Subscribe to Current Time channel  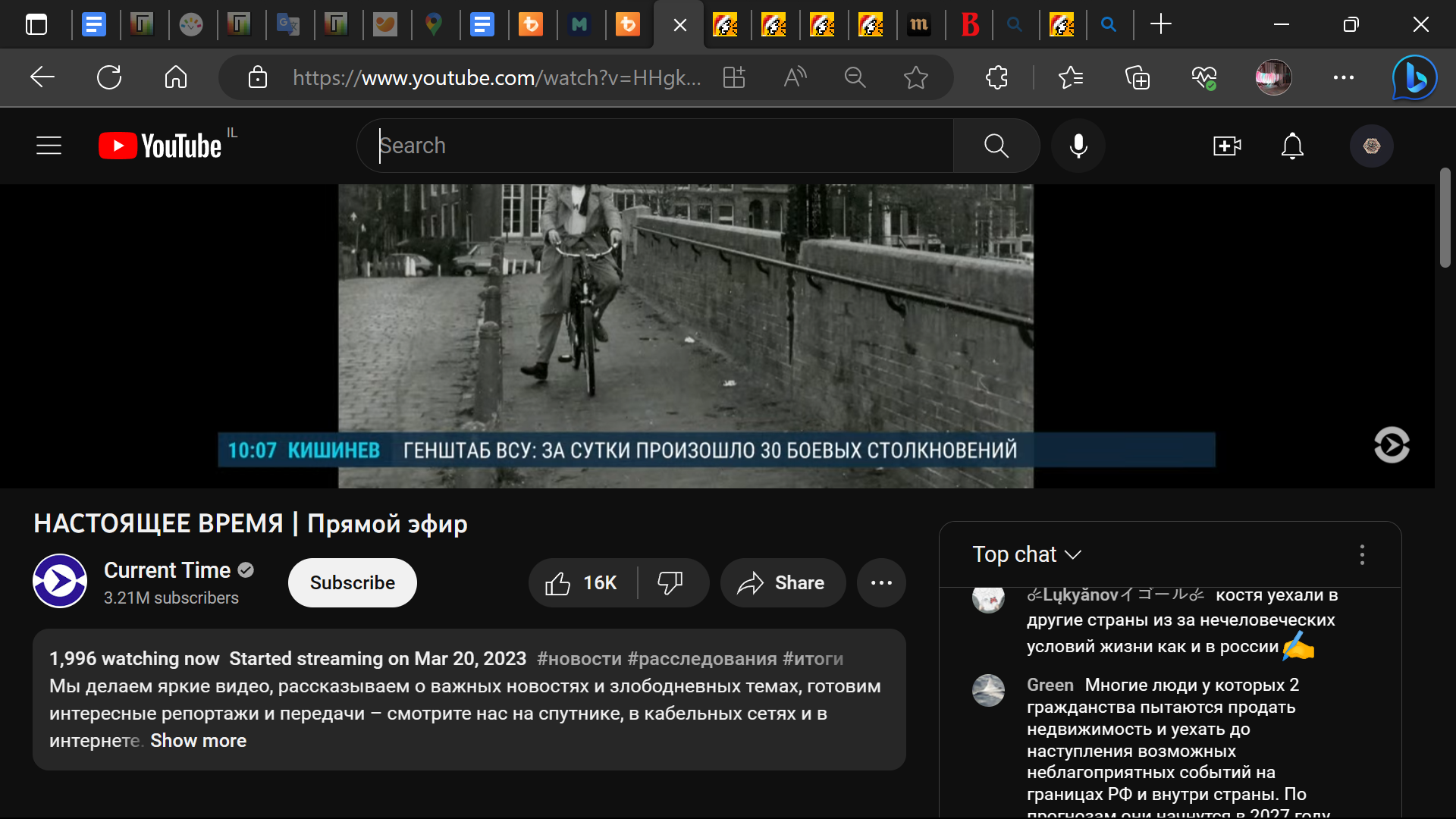coord(352,583)
